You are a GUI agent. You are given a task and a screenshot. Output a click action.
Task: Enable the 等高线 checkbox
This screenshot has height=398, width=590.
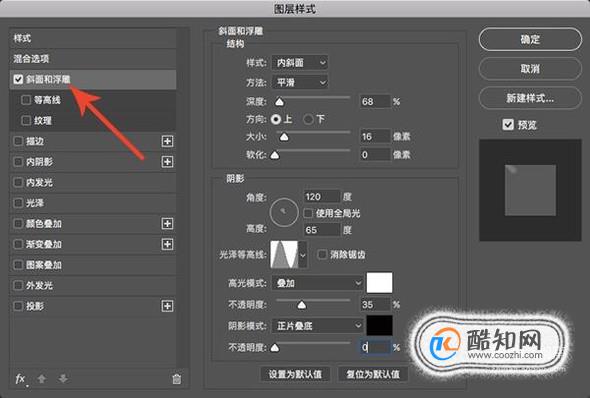tap(26, 100)
